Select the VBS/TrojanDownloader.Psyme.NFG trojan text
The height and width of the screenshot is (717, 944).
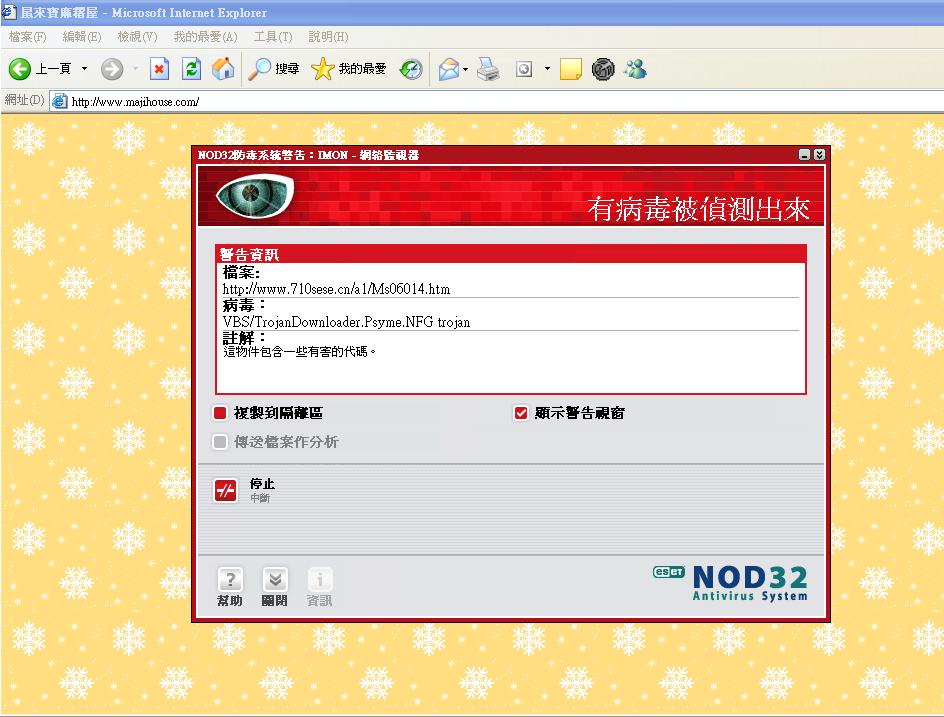[x=346, y=322]
